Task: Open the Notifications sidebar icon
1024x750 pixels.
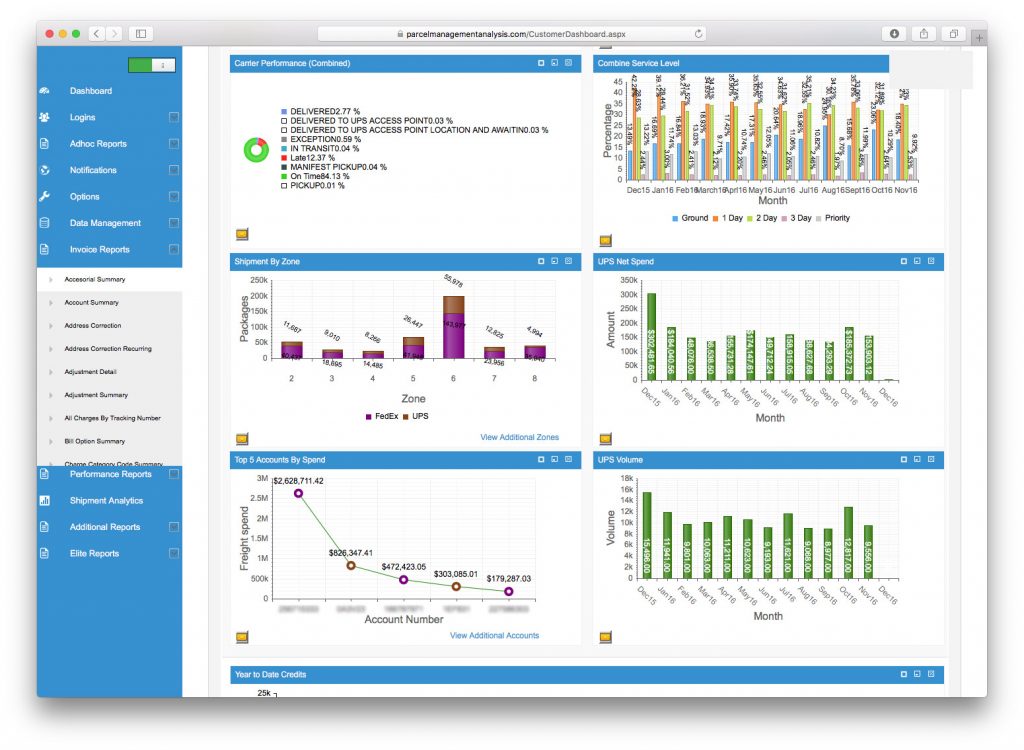Action: tap(44, 170)
